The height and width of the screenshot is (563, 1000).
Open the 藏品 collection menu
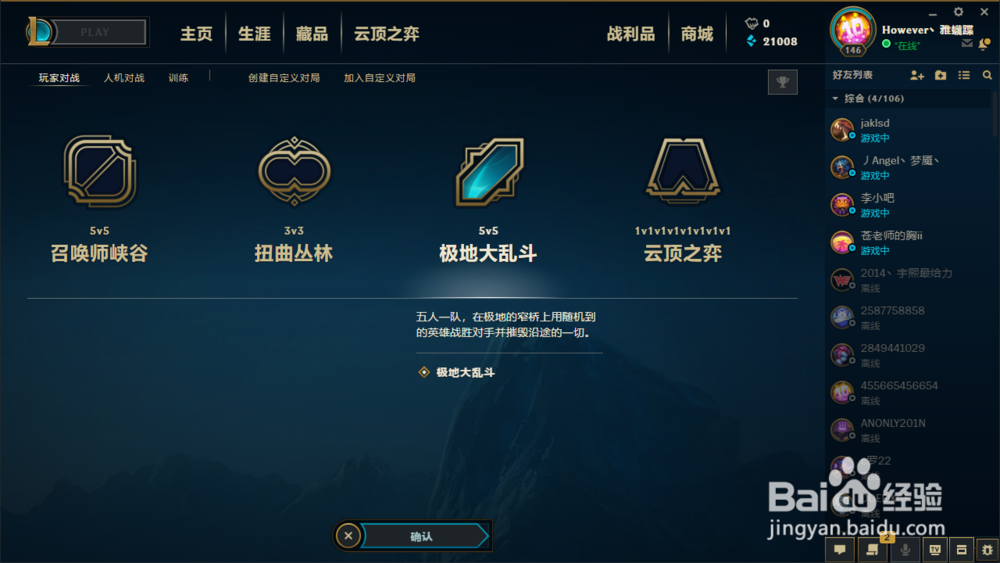point(312,34)
